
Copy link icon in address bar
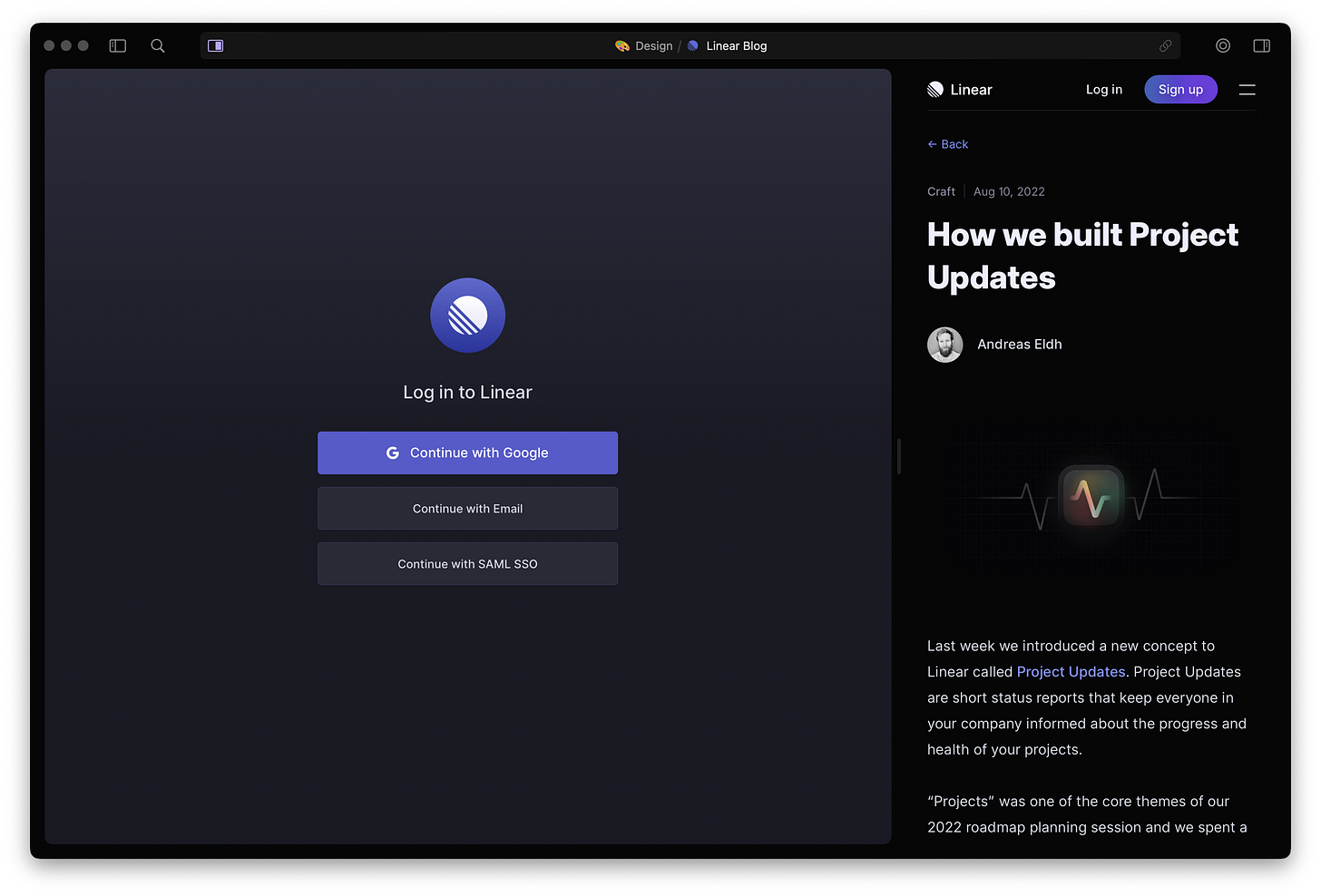tap(1165, 45)
